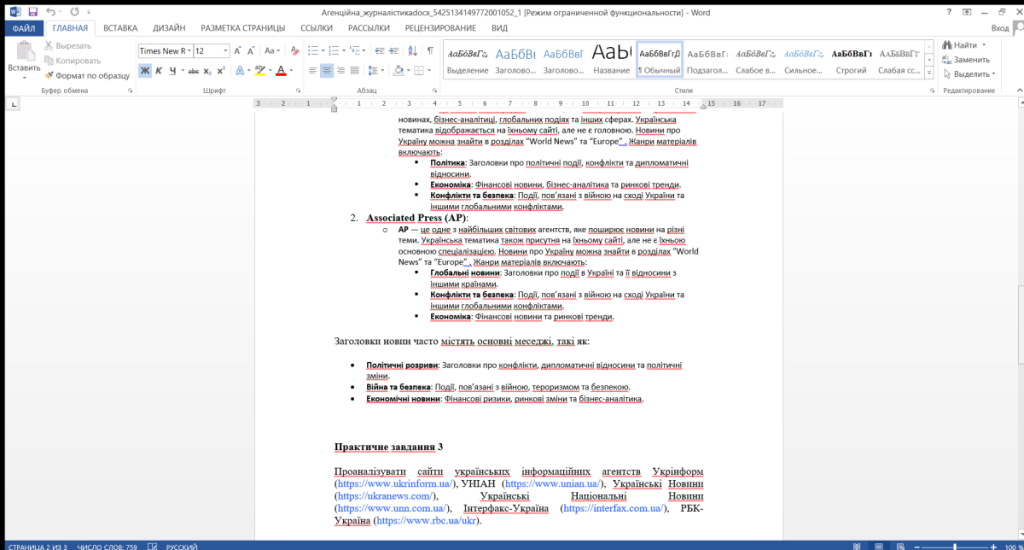Screen dimensions: 1024x550
Task: Decrease paragraph indent
Action: pos(379,51)
